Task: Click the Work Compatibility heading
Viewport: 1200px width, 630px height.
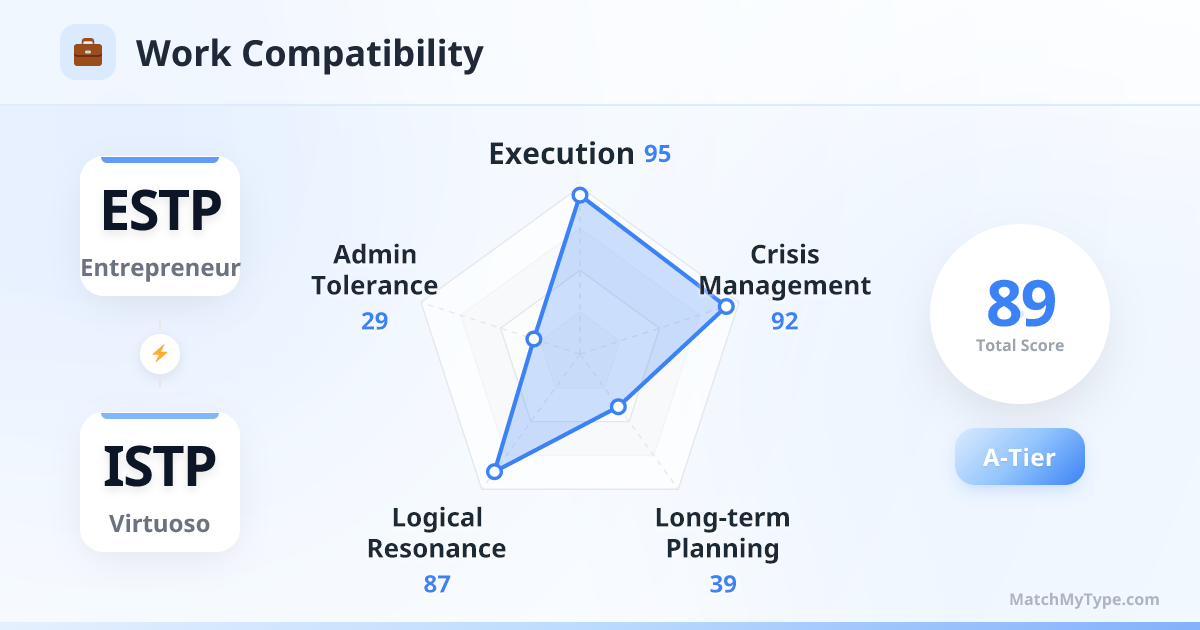Action: point(310,53)
